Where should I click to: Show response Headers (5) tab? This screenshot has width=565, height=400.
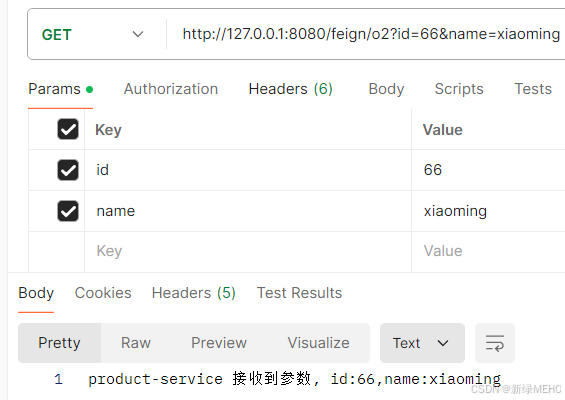tap(193, 293)
